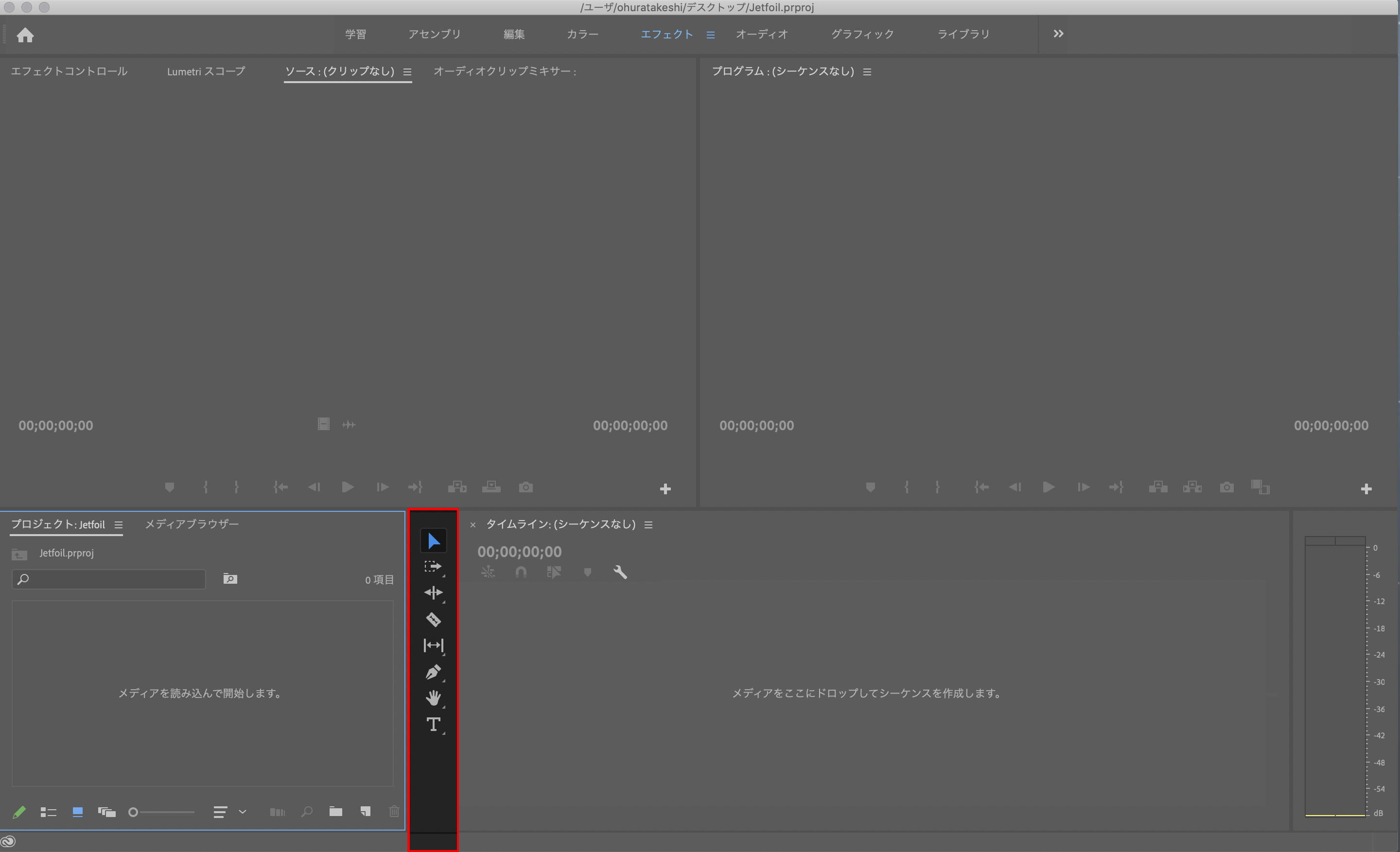The image size is (1400, 852).
Task: Switch project panel to list view
Action: (48, 812)
